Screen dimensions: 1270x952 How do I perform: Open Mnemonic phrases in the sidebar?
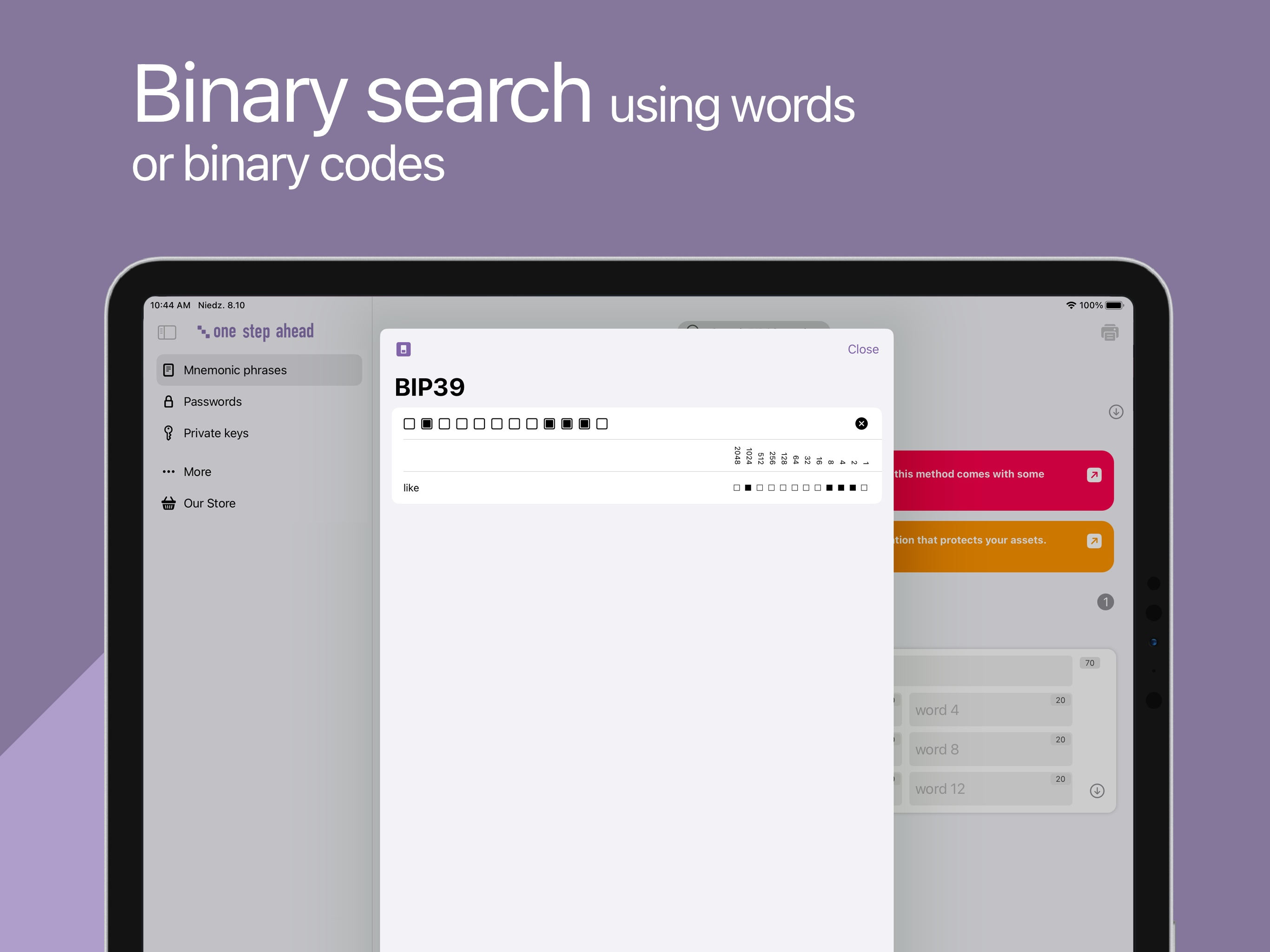259,370
